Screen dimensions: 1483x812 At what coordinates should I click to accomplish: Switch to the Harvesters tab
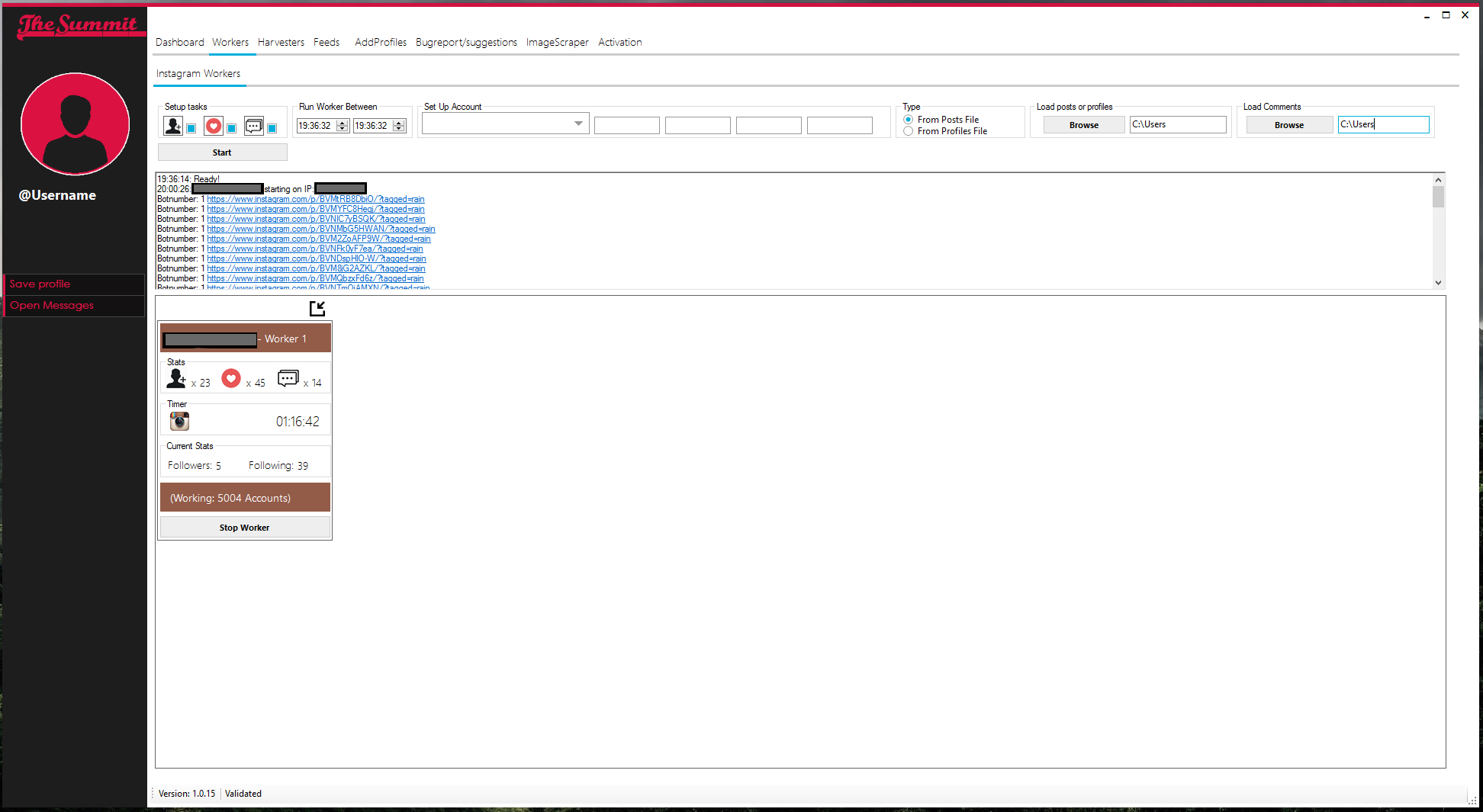pyautogui.click(x=281, y=42)
